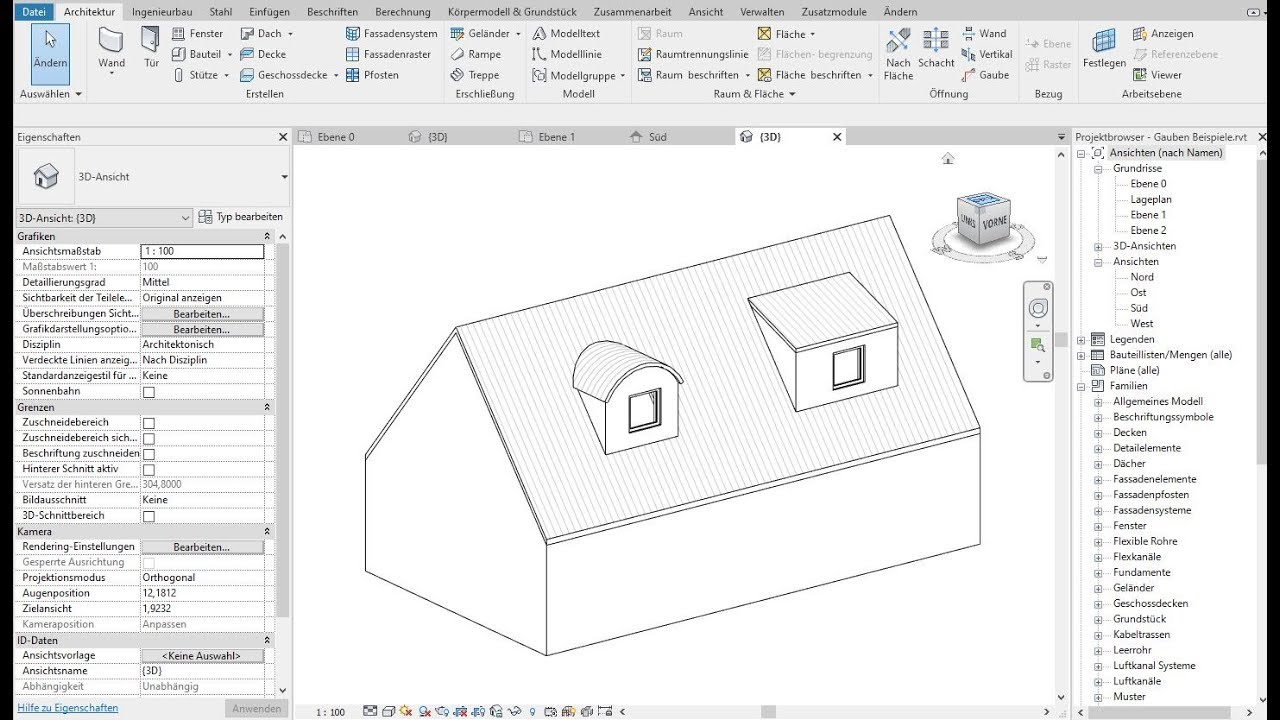Choose the Pfosten mullion tool
The image size is (1280, 720).
(373, 75)
